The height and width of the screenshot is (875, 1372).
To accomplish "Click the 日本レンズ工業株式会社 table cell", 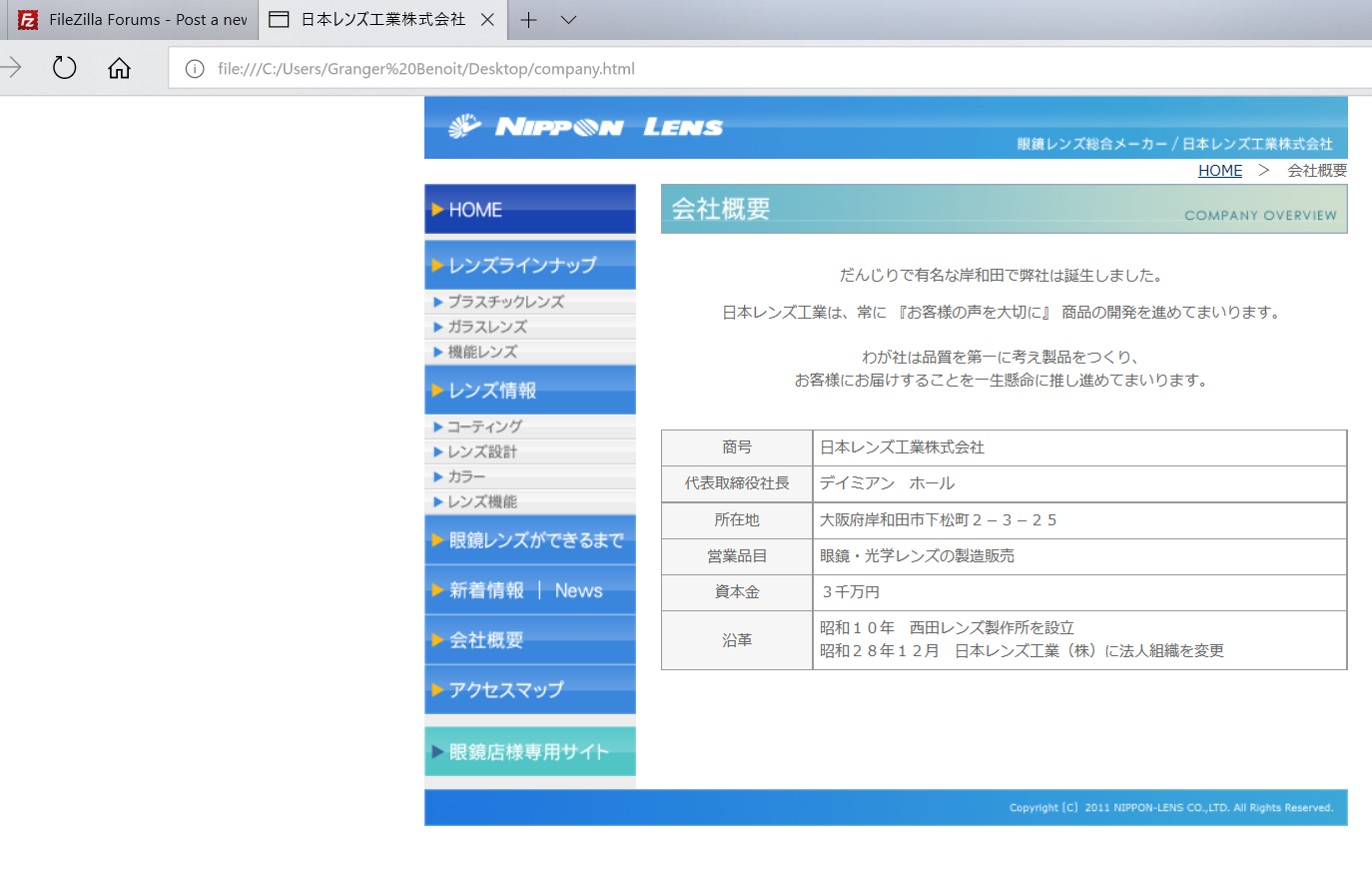I will coord(1079,447).
